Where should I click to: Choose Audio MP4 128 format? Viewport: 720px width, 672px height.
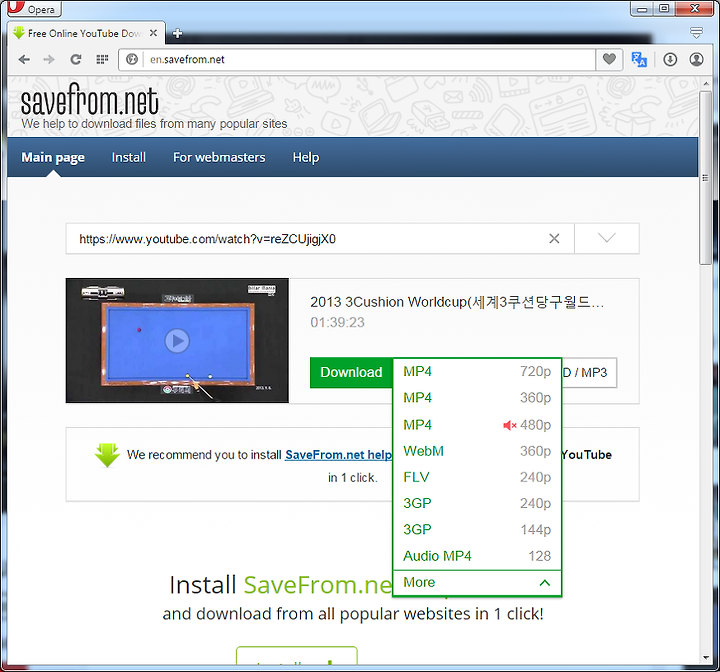477,556
